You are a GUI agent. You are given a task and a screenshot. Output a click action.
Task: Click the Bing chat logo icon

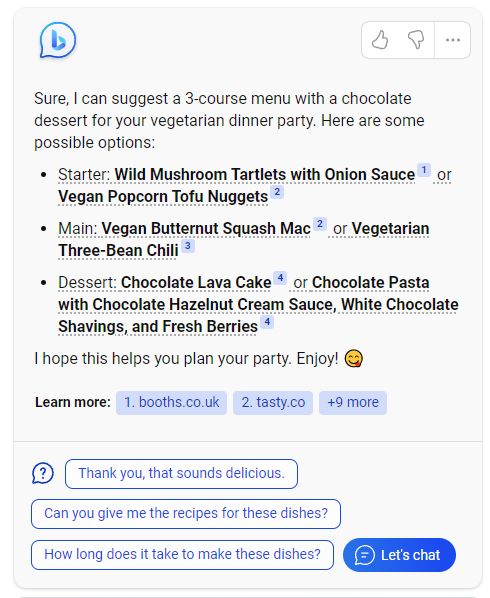(x=58, y=41)
